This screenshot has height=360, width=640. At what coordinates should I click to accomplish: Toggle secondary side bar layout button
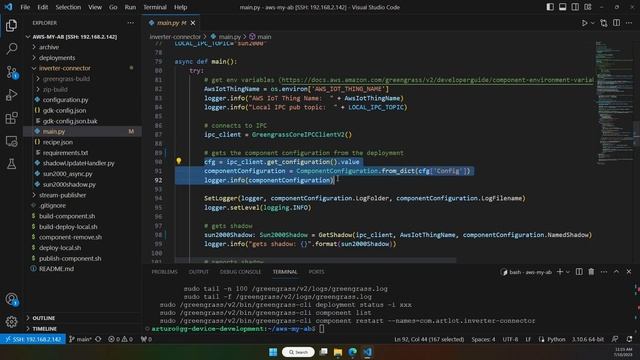(x=575, y=7)
